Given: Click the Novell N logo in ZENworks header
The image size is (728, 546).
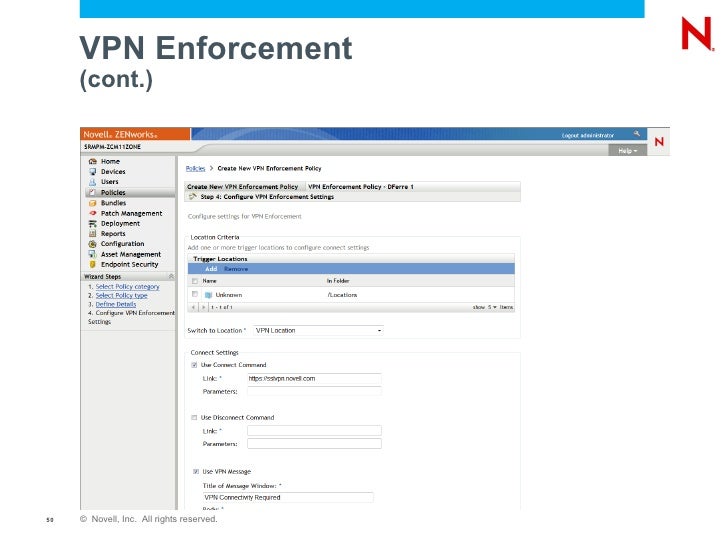Looking at the screenshot, I should pos(659,142).
